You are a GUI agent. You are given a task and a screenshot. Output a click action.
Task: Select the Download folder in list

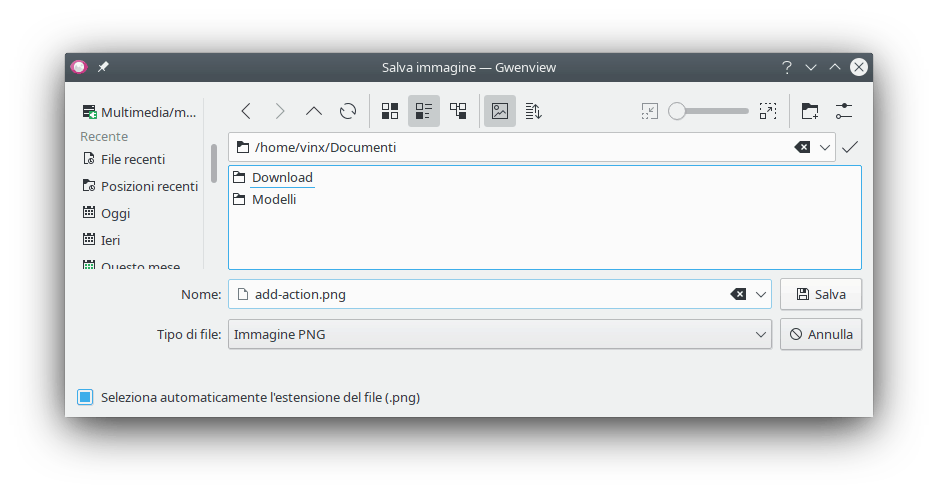point(281,178)
